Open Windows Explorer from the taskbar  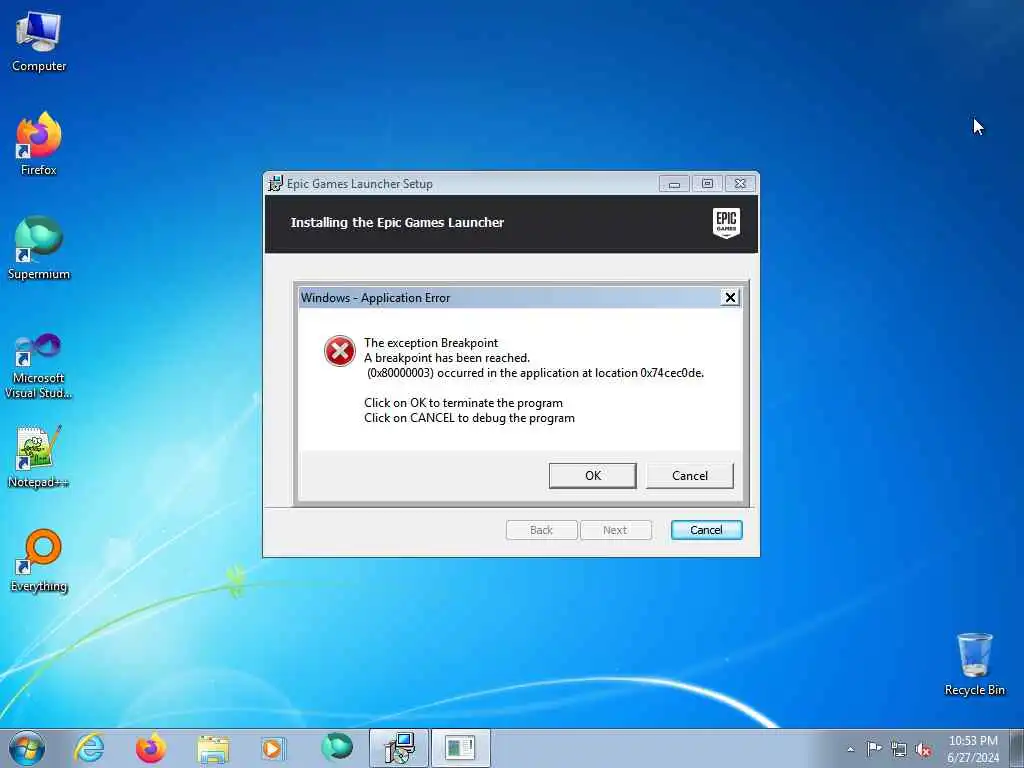pyautogui.click(x=213, y=748)
